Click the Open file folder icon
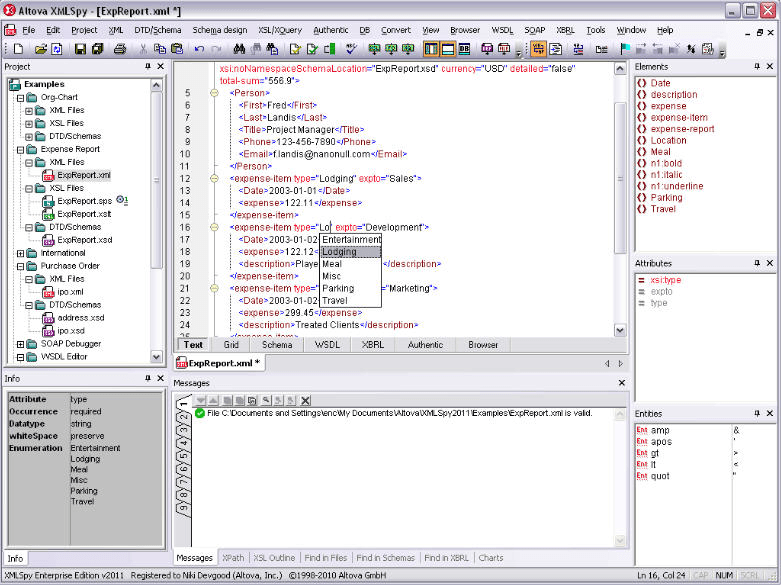Image resolution: width=781 pixels, height=585 pixels. click(41, 49)
